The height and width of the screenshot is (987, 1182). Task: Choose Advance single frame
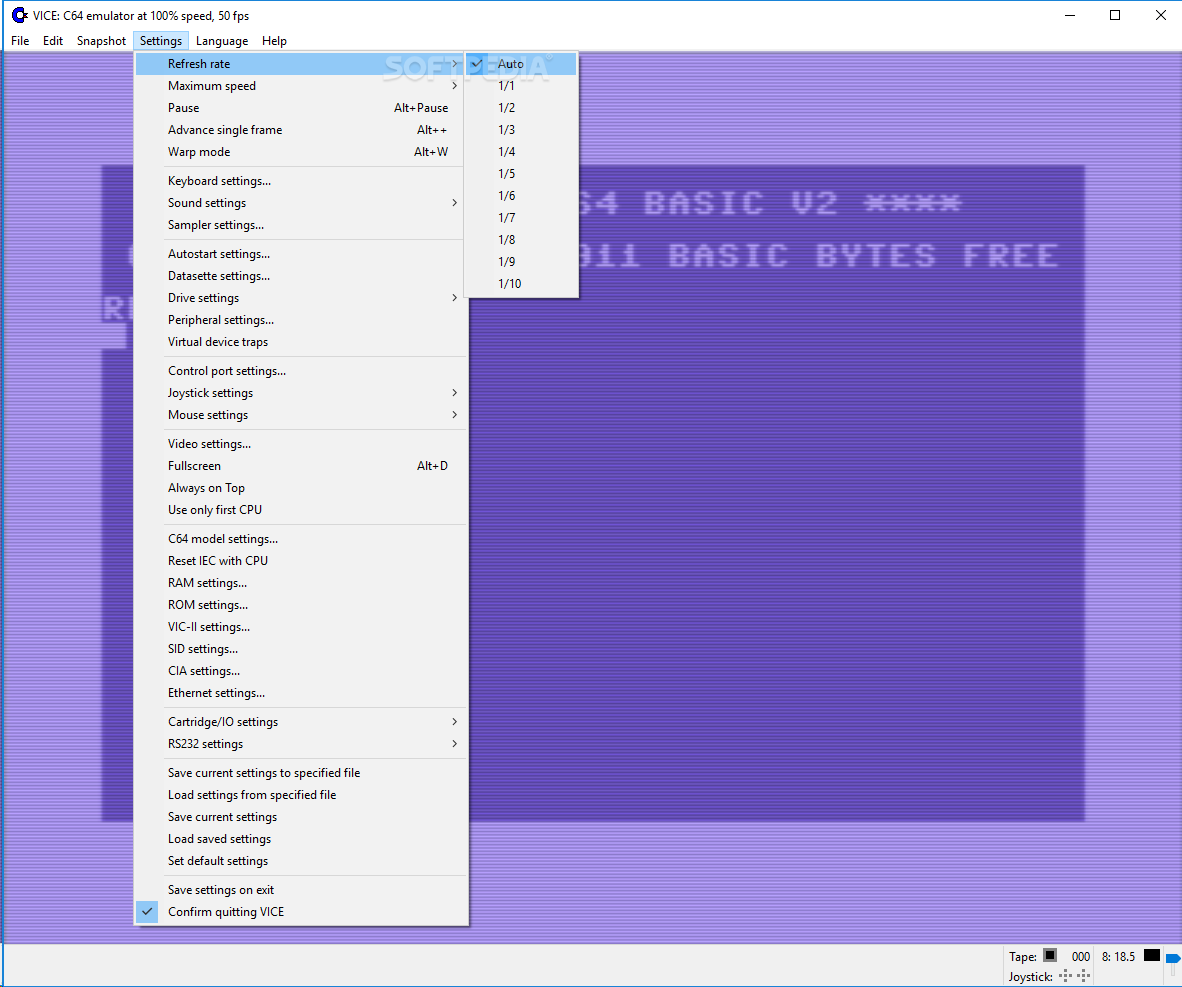click(302, 130)
